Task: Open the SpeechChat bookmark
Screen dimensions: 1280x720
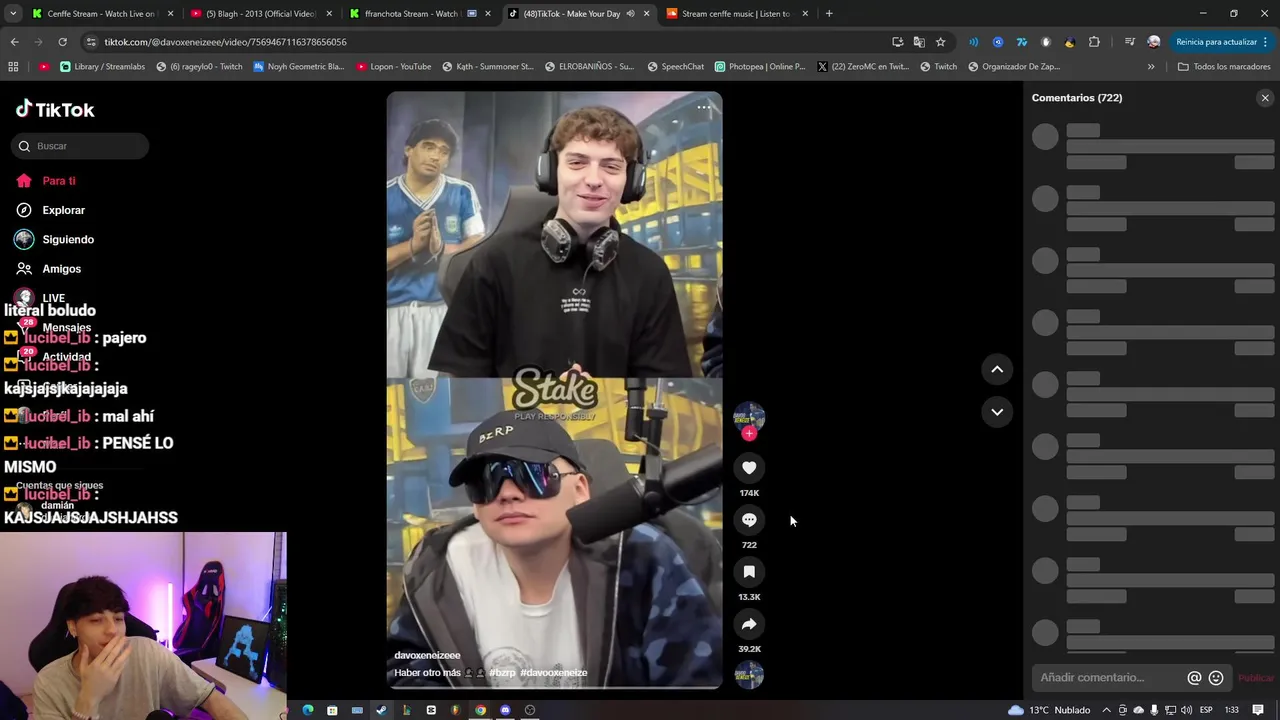Action: tap(675, 67)
